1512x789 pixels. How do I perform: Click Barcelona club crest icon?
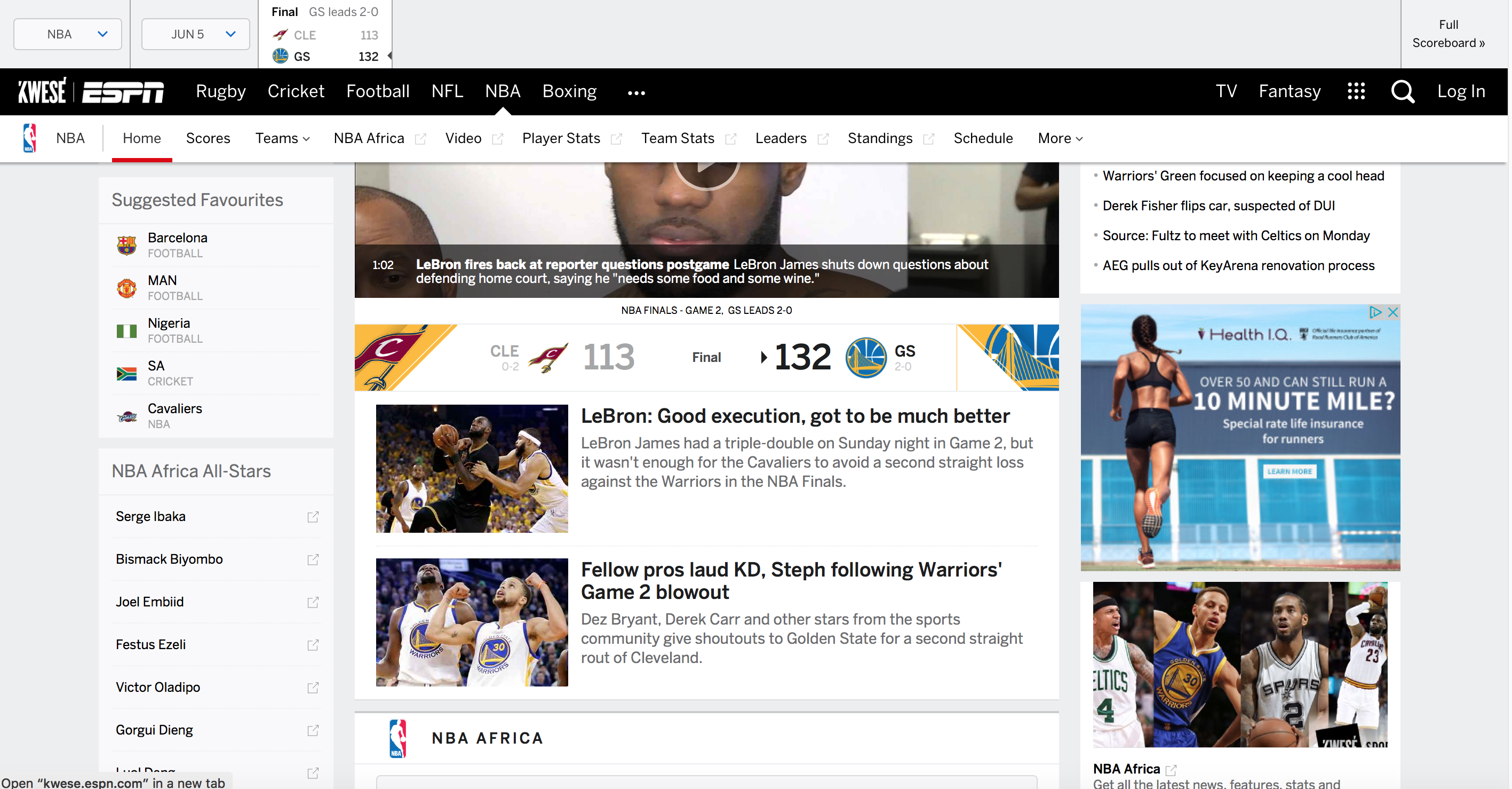(x=126, y=245)
